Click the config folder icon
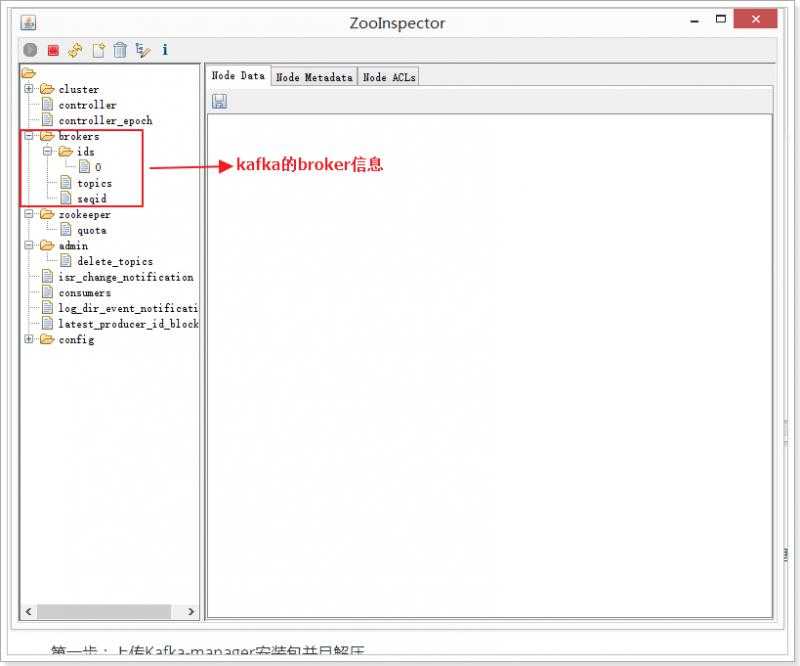Viewport: 800px width, 666px height. pyautogui.click(x=47, y=339)
